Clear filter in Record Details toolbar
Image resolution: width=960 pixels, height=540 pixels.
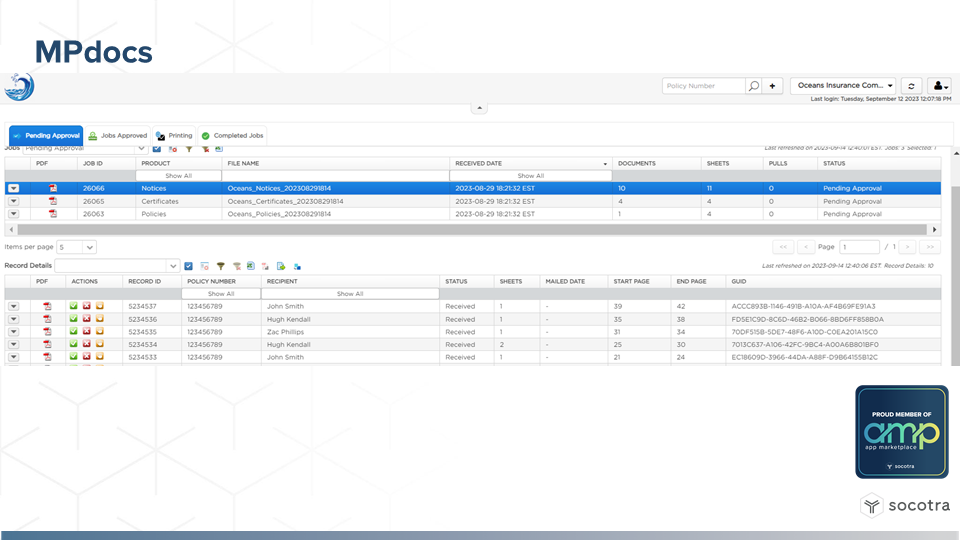tap(236, 266)
